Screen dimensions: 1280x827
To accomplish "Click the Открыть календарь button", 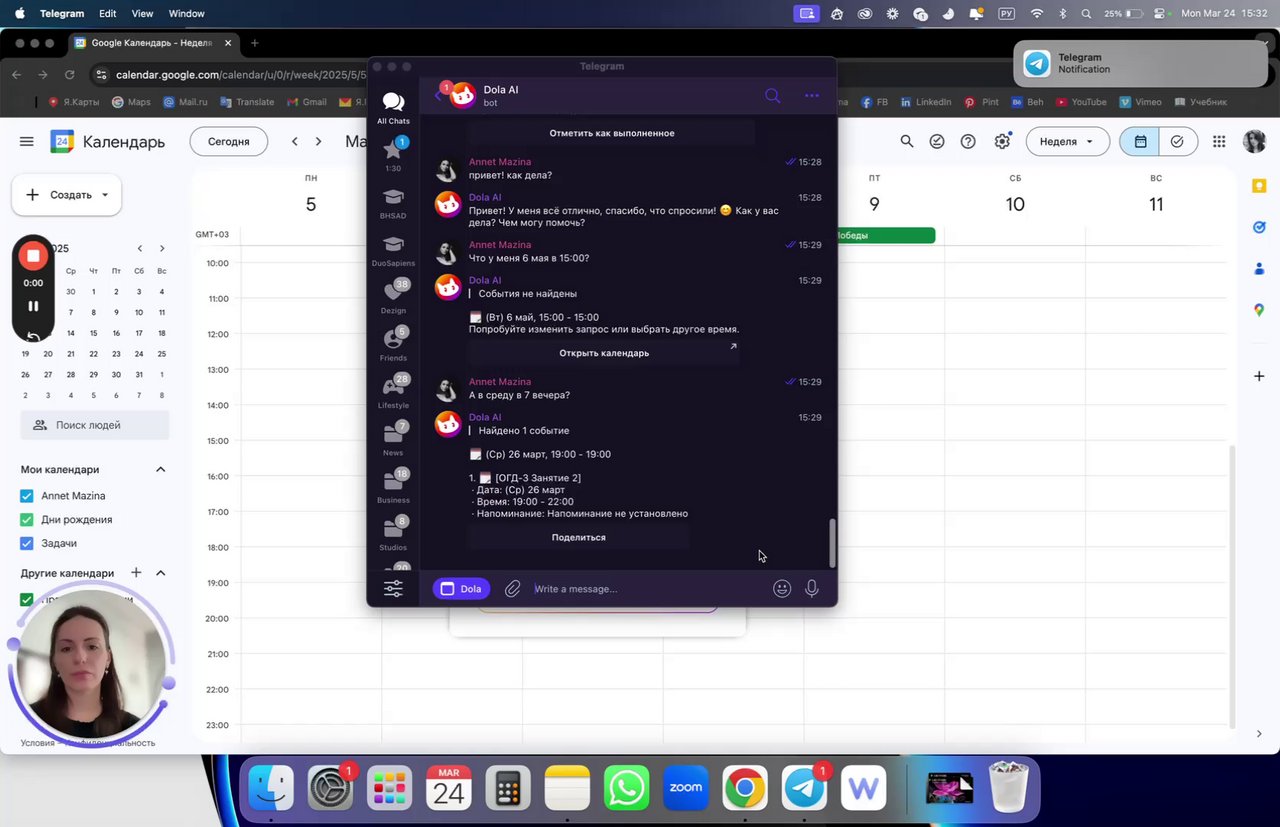I will (604, 353).
